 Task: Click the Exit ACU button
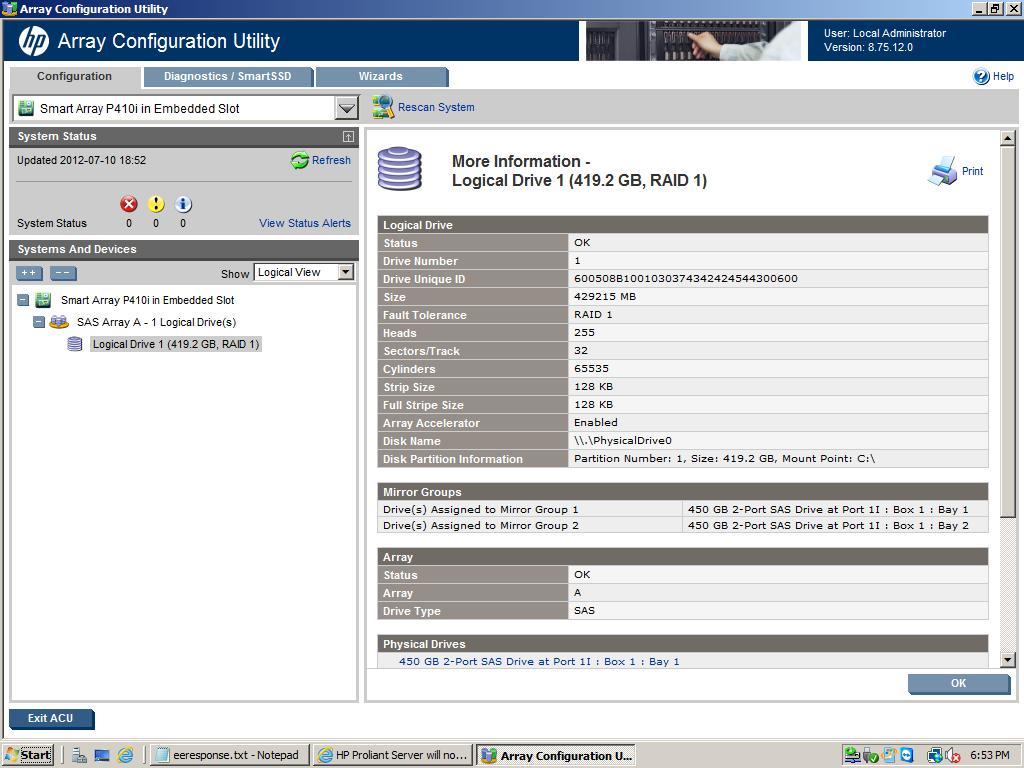51,718
